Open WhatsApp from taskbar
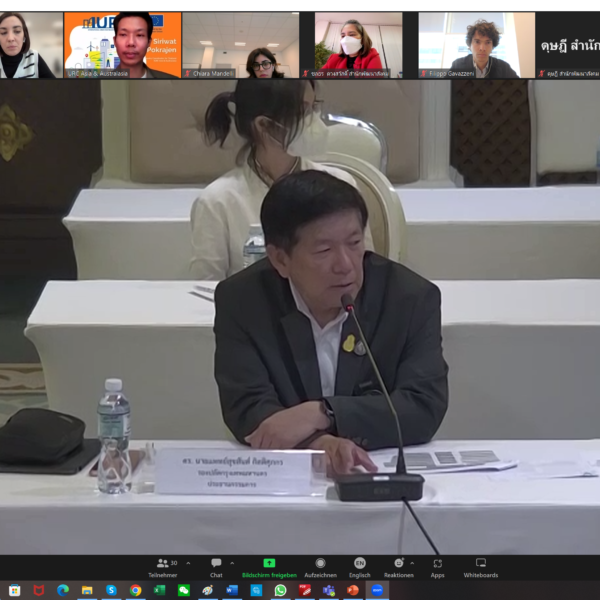Image resolution: width=600 pixels, height=600 pixels. click(280, 590)
